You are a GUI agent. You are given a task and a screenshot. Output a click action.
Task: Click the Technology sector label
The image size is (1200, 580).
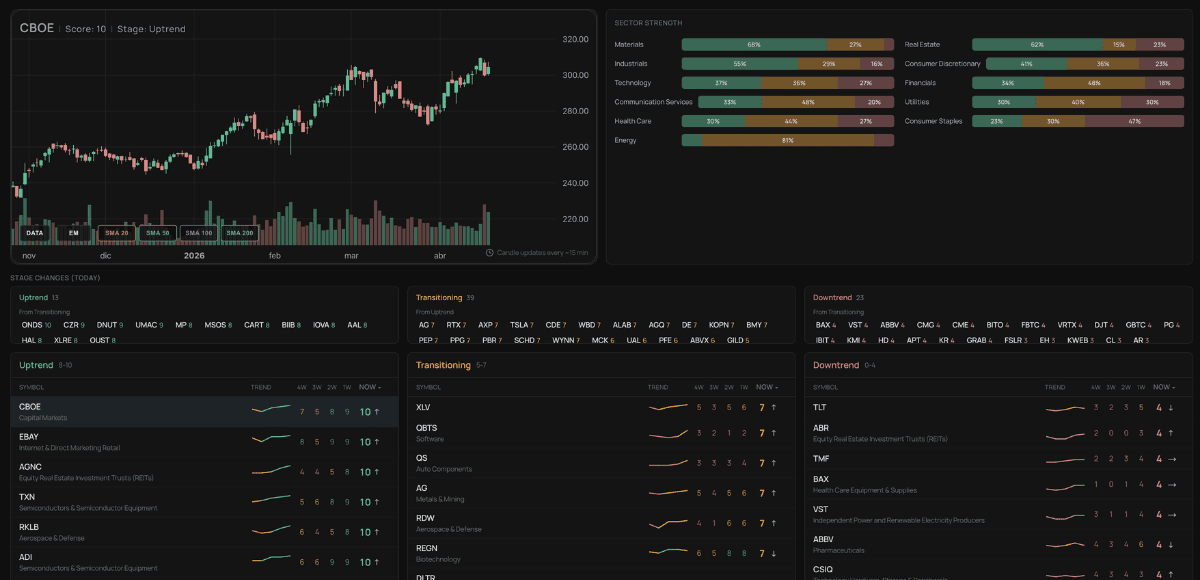click(x=633, y=83)
